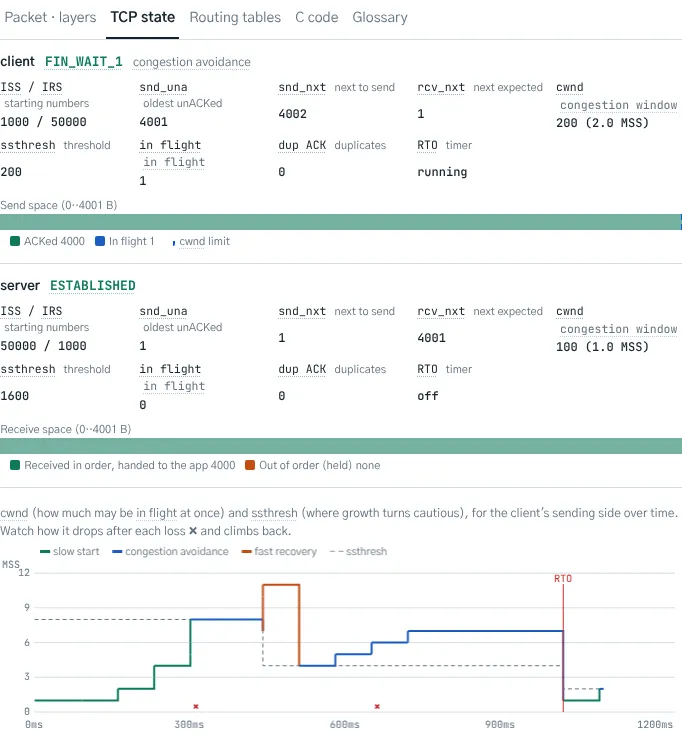Click the client RTO value running

(442, 172)
